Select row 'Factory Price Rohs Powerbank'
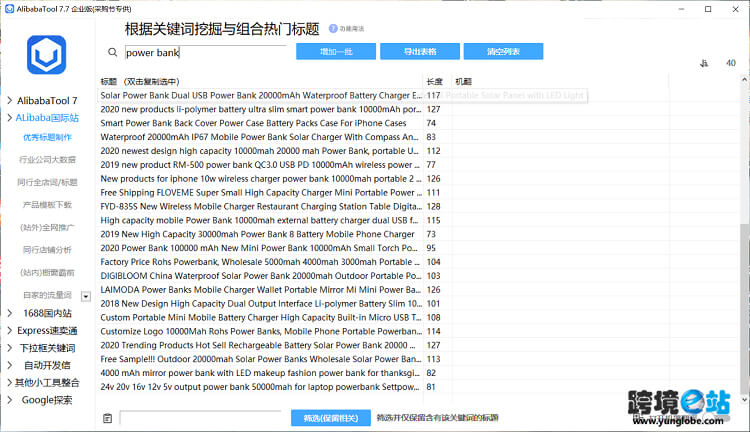The width and height of the screenshot is (750, 432). tap(261, 262)
